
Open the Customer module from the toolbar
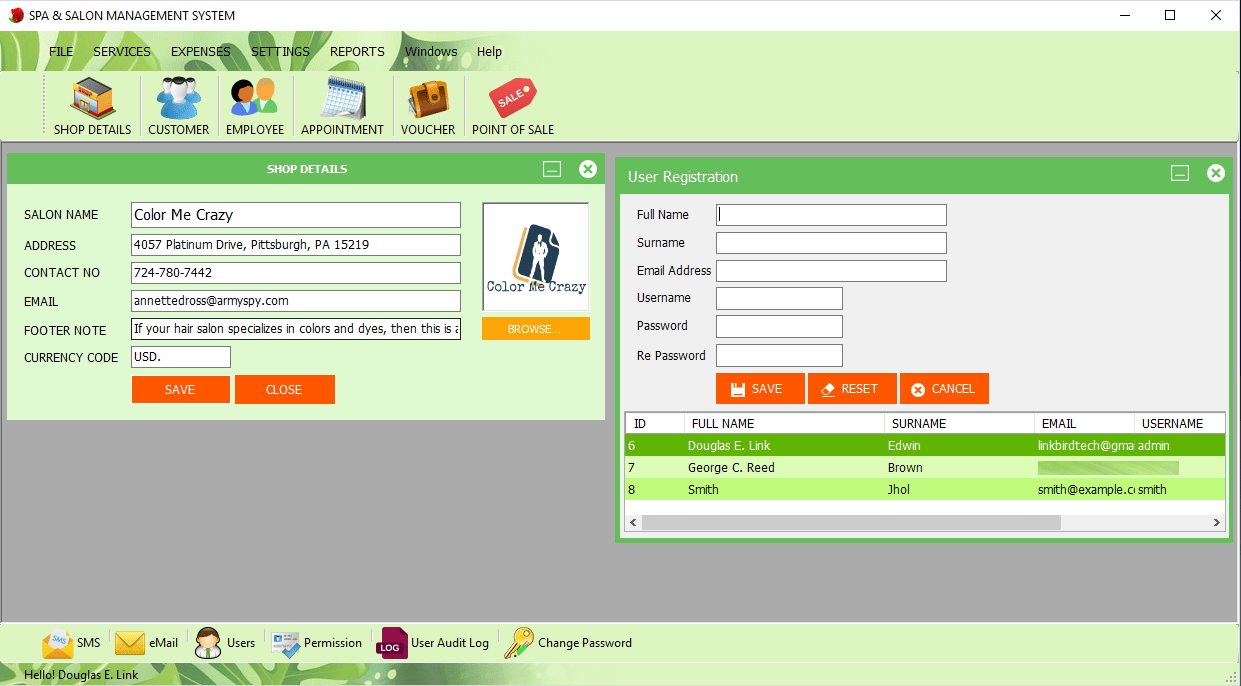click(178, 104)
